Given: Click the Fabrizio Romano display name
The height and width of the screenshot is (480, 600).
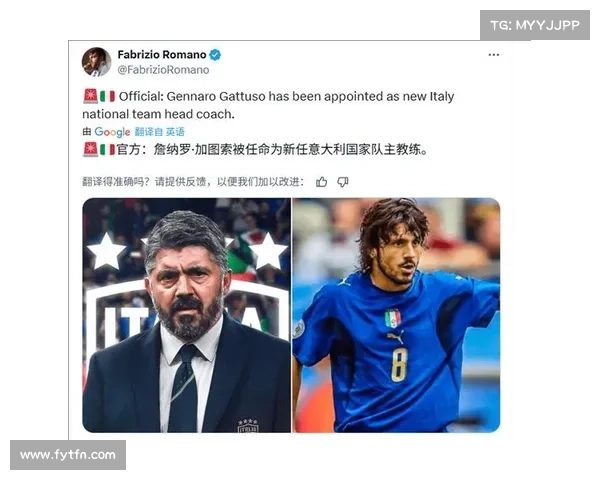Looking at the screenshot, I should click(x=162, y=55).
